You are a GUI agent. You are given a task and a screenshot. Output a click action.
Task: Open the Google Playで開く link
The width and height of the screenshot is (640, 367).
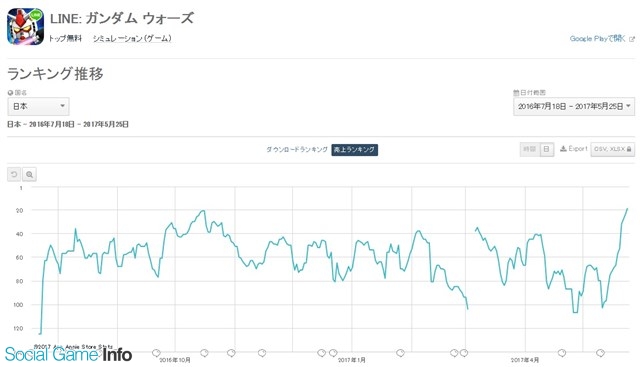[x=598, y=39]
